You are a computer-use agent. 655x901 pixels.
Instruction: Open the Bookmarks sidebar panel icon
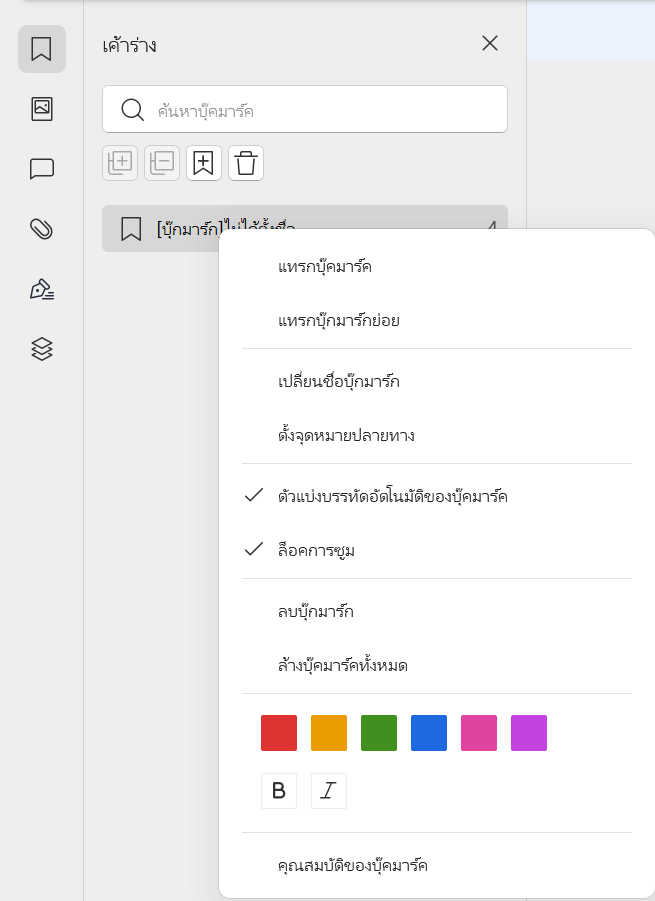click(x=42, y=49)
